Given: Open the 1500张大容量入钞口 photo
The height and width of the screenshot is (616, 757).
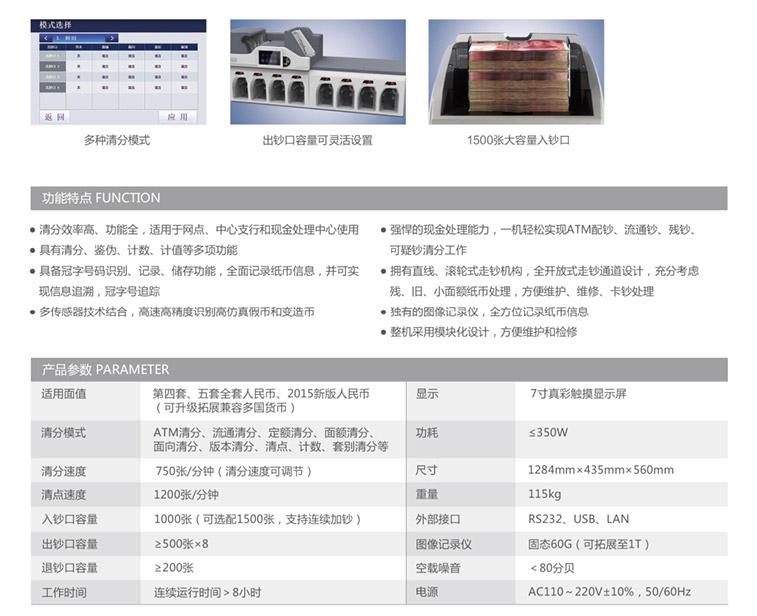Looking at the screenshot, I should pos(516,72).
